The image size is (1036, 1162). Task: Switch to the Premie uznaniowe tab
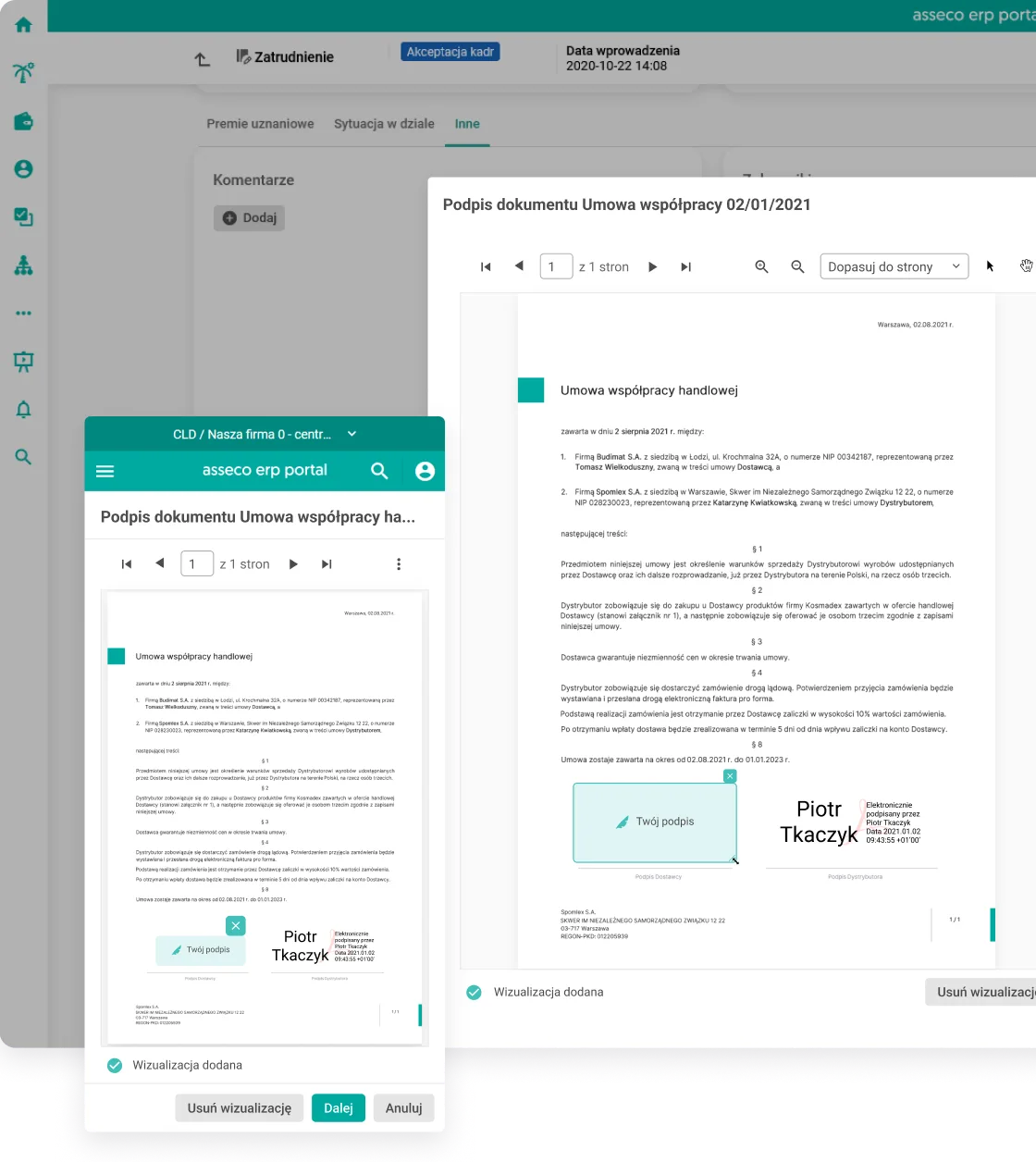point(260,124)
